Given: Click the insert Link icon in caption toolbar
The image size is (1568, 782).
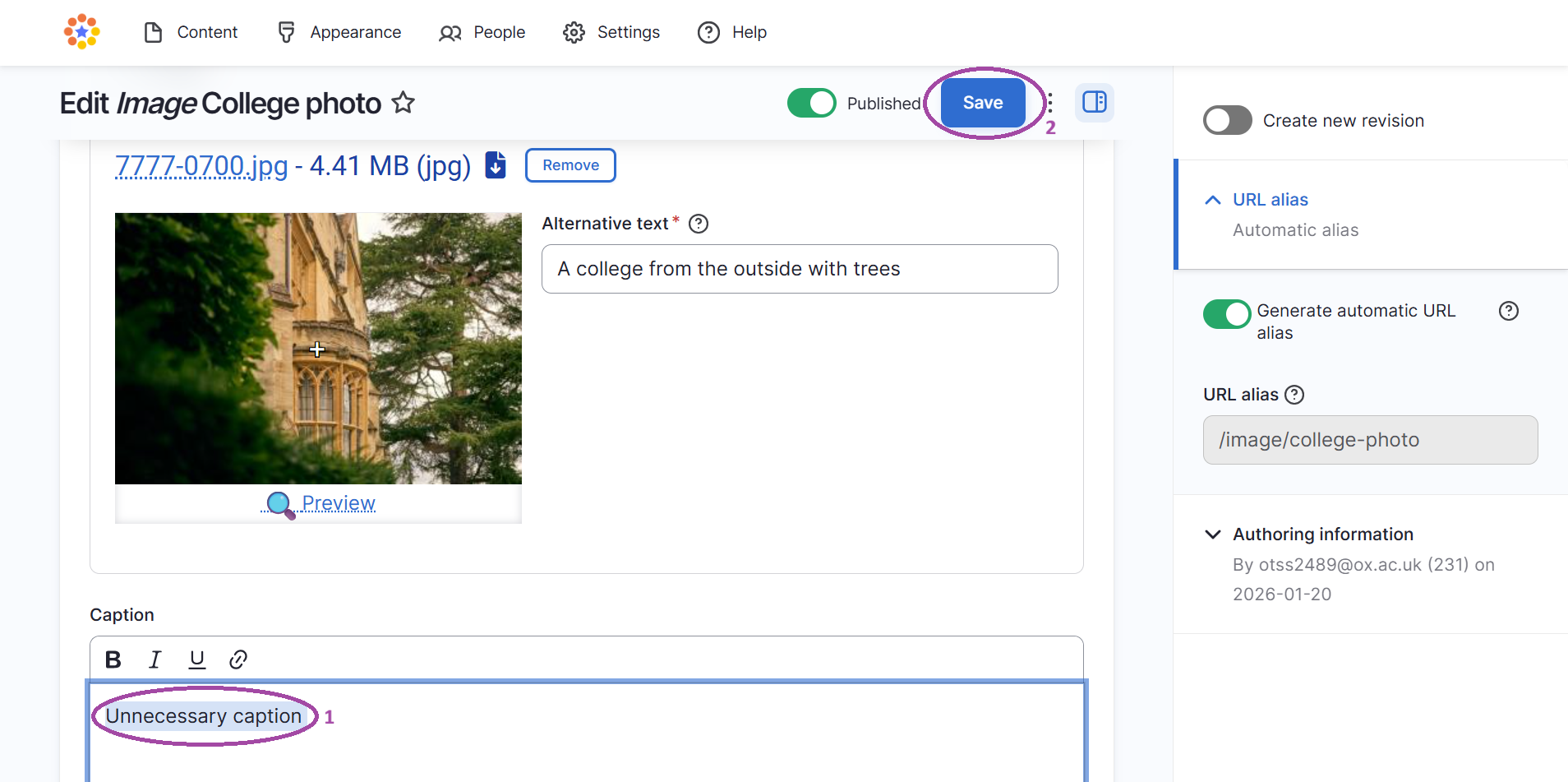Looking at the screenshot, I should 238,659.
